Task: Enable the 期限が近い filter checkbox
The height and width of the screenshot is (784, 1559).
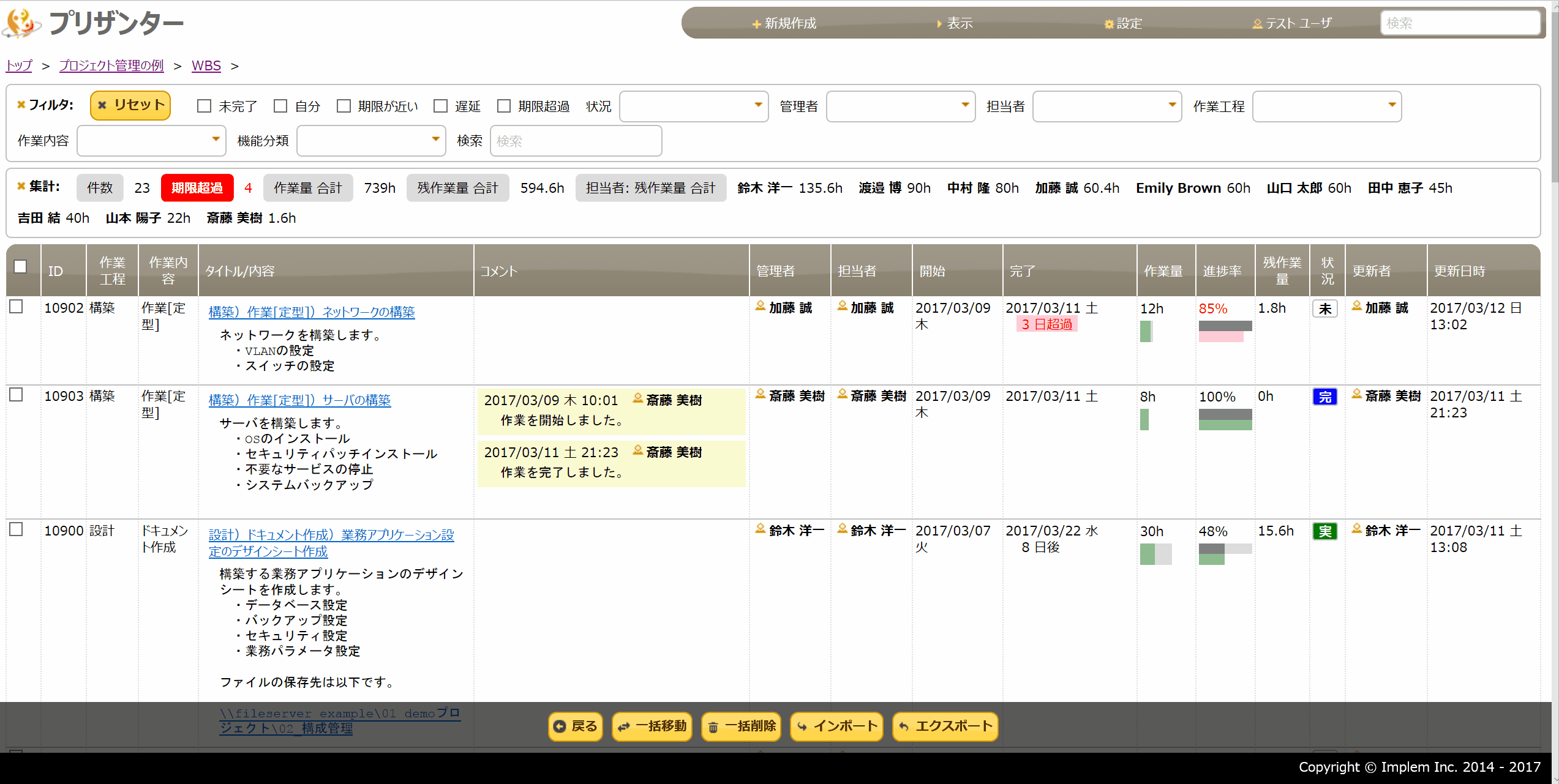Action: (x=344, y=106)
